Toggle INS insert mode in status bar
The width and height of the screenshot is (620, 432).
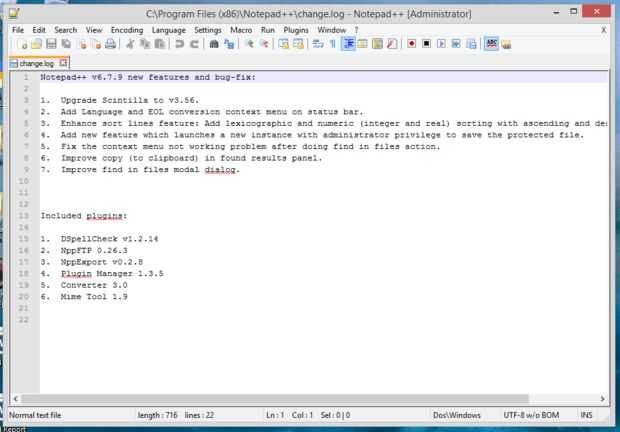pyautogui.click(x=586, y=415)
